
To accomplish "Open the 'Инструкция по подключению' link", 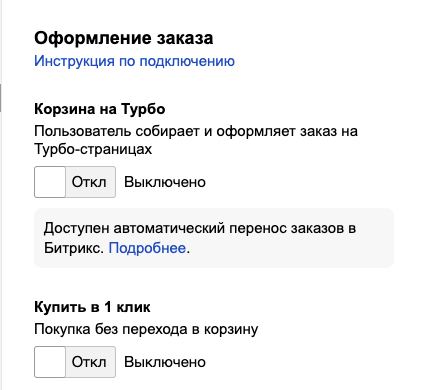I will [x=134, y=61].
